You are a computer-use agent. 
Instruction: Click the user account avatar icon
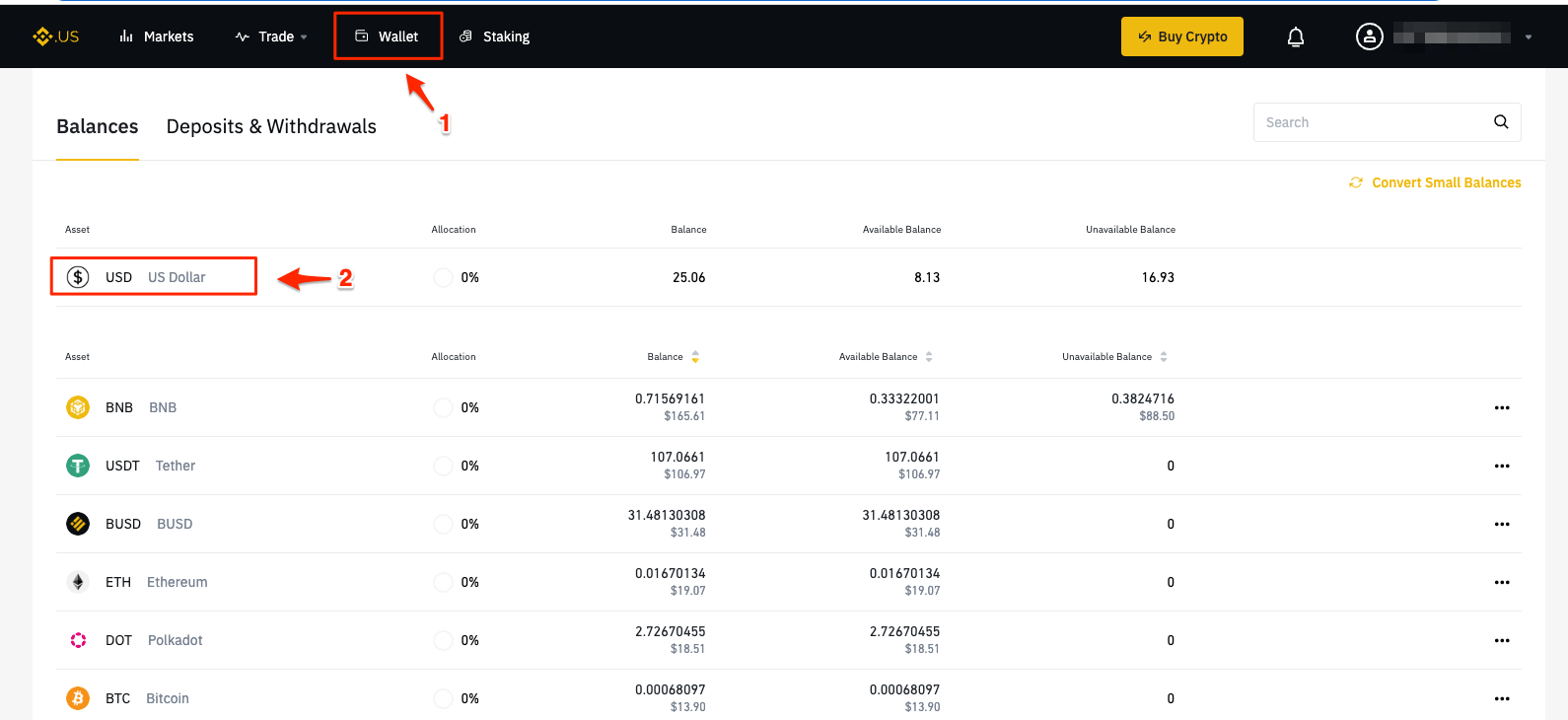[x=1369, y=36]
